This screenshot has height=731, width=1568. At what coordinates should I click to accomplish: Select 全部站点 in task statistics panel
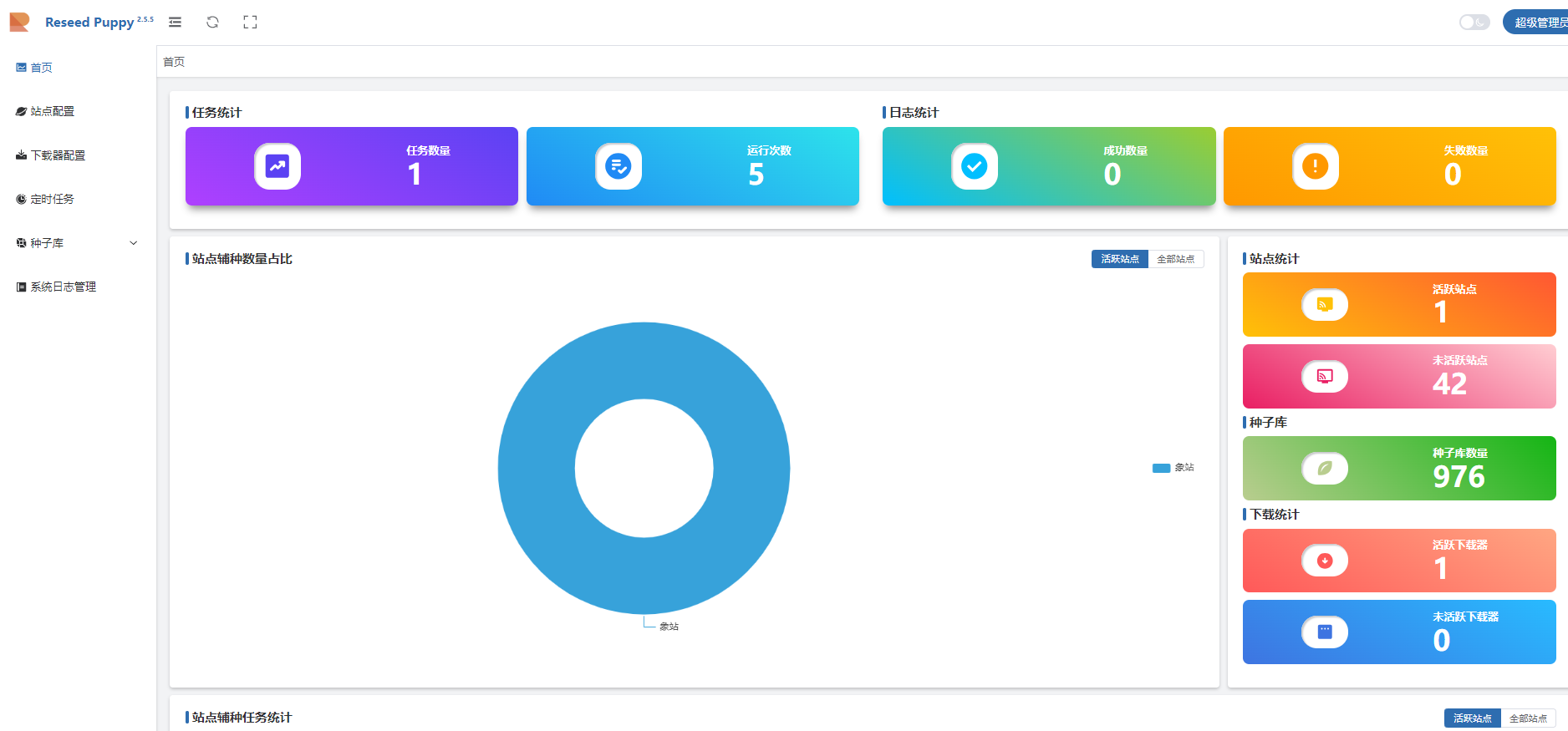(1528, 718)
